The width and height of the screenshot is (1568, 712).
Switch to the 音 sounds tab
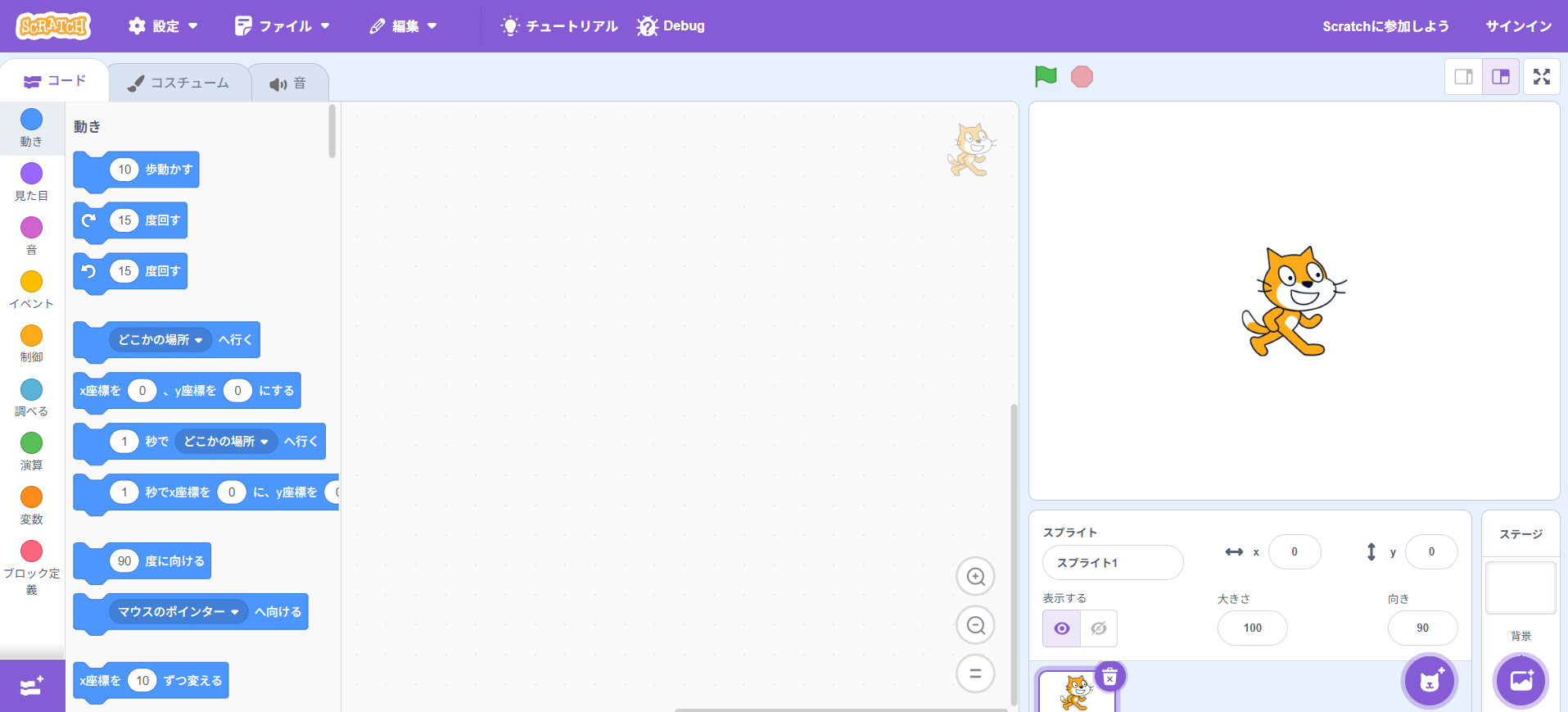pos(288,84)
